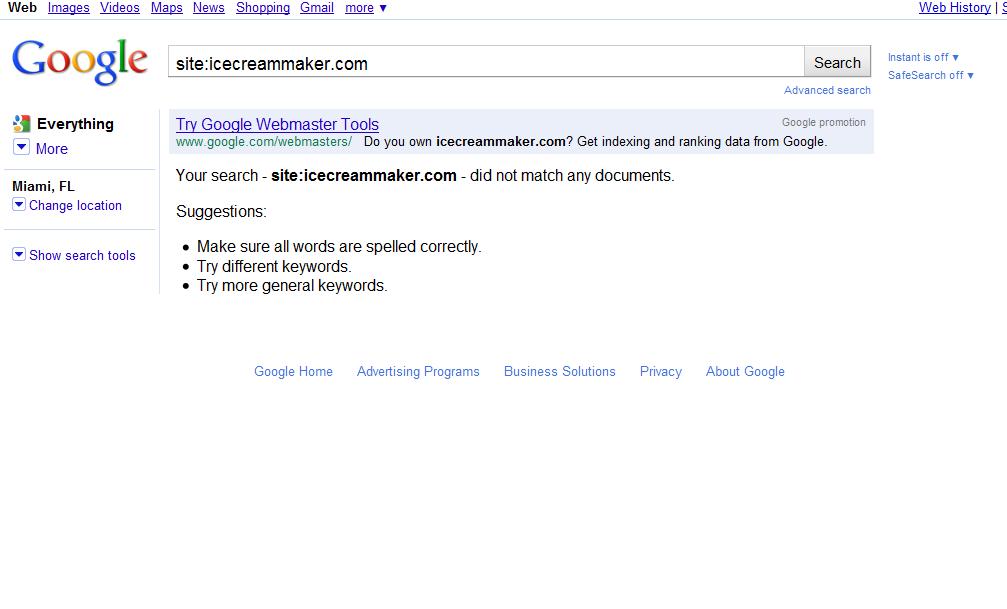Viewport: 1007px width, 609px height.
Task: Open the Advanced search link
Action: point(827,91)
